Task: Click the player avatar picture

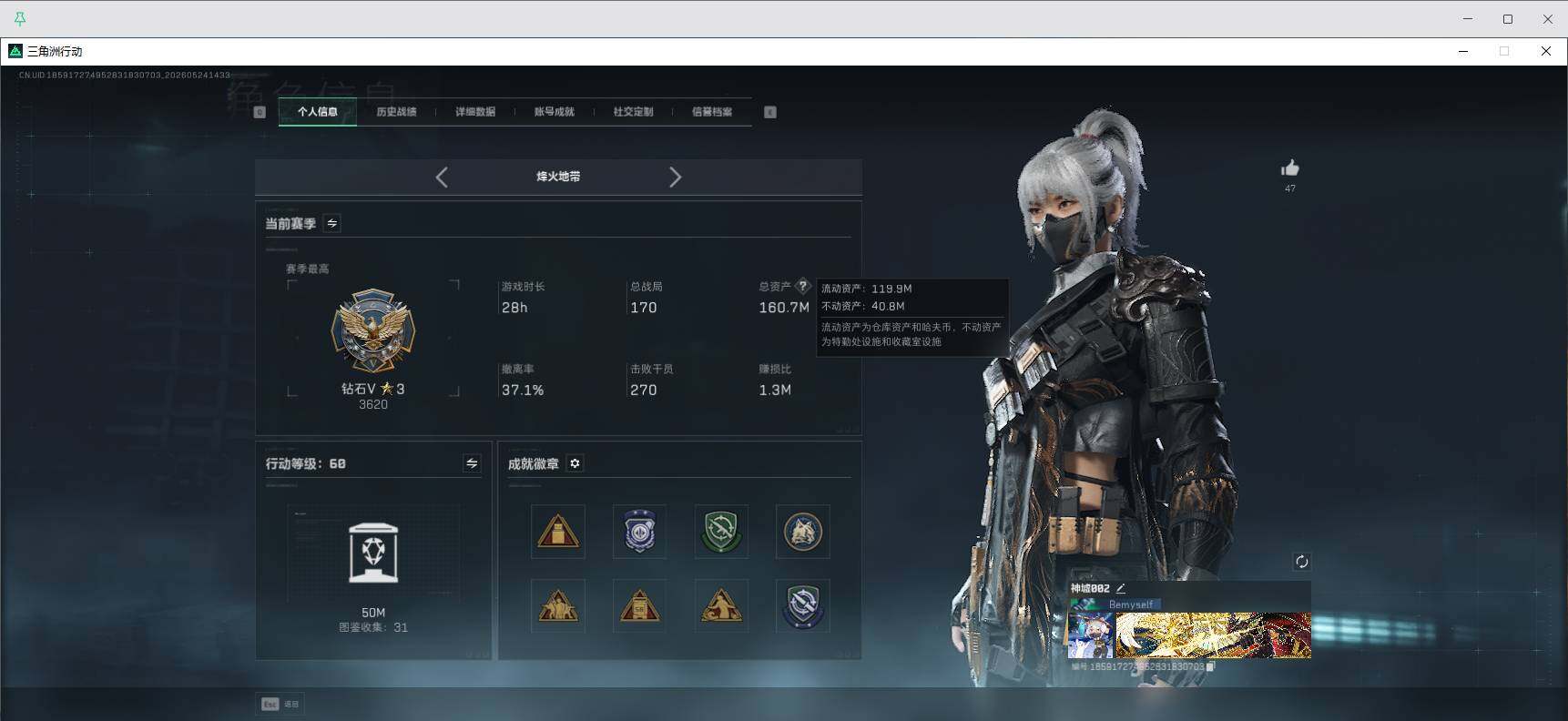Action: tap(1091, 635)
